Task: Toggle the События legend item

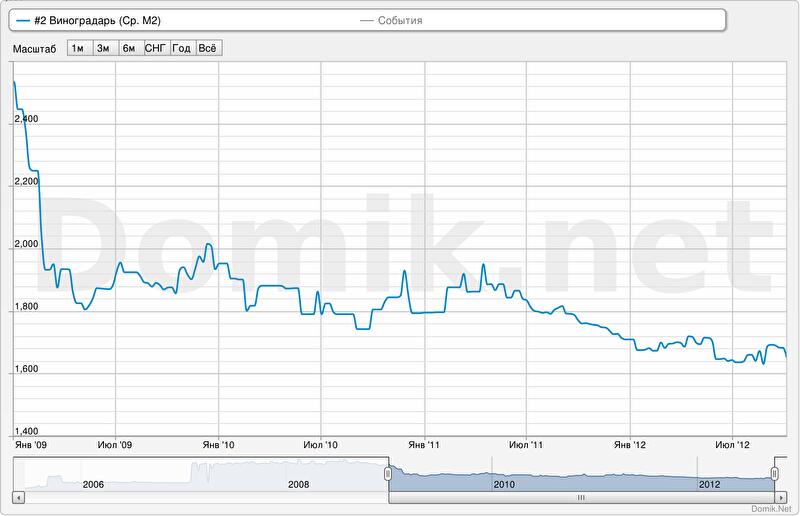Action: click(x=399, y=20)
